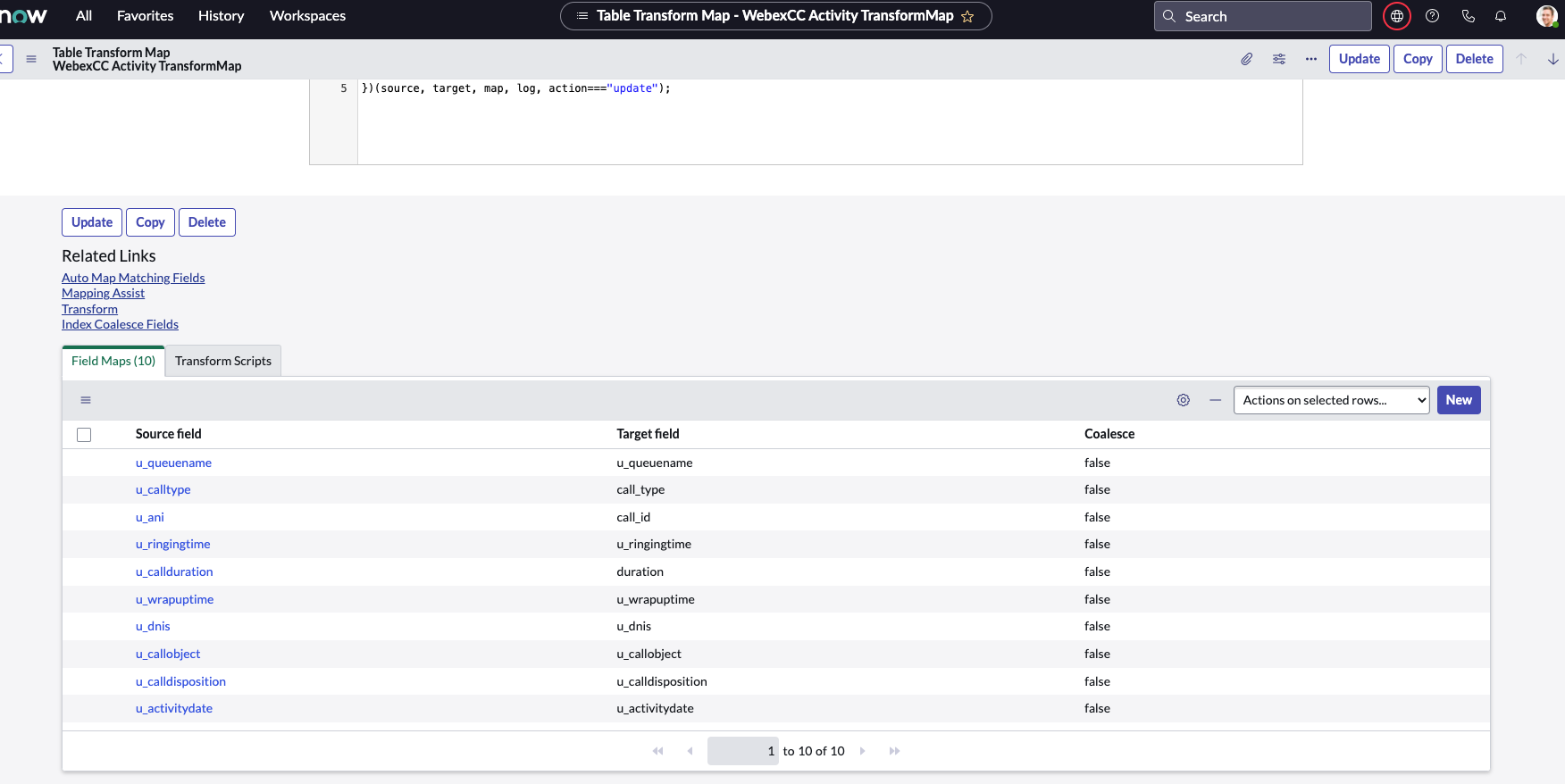This screenshot has width=1565, height=784.
Task: Open u_calltype source field link
Action: (163, 489)
